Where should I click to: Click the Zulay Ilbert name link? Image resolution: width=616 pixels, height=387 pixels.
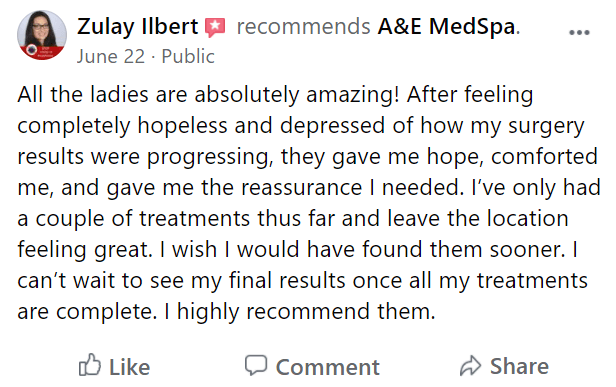coord(138,27)
